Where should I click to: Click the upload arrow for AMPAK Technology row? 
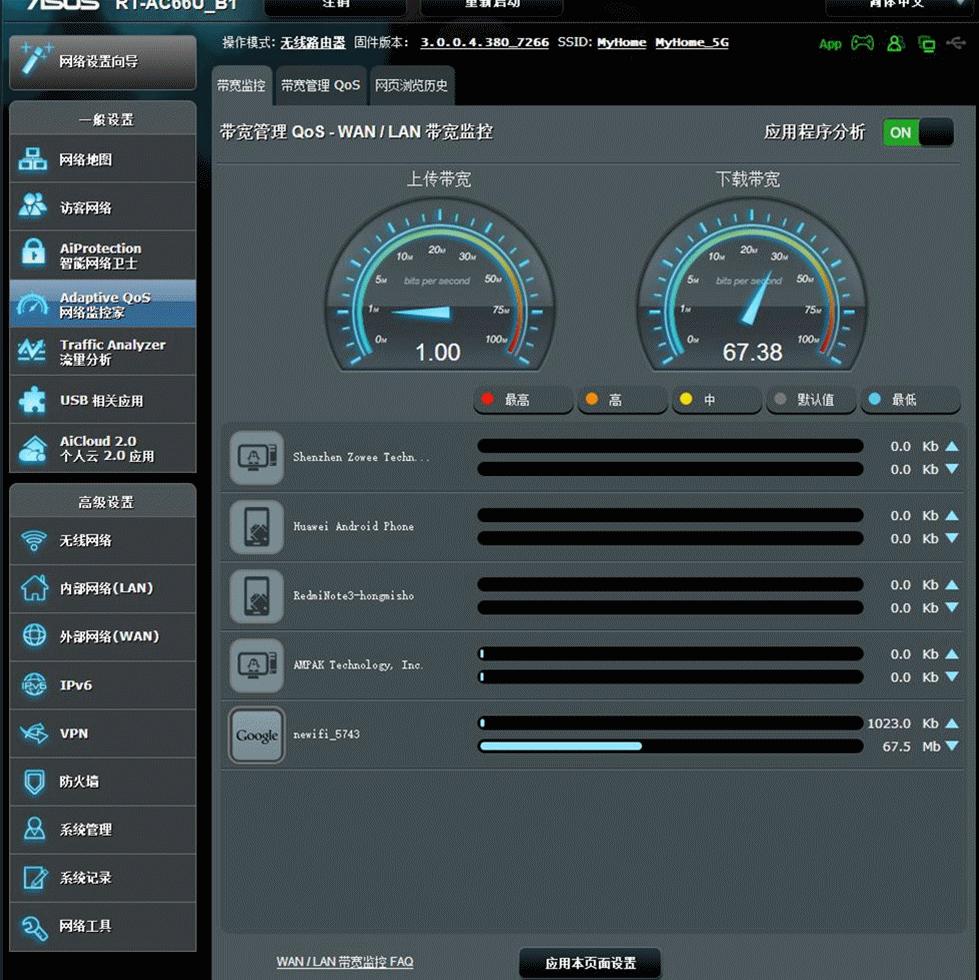952,654
